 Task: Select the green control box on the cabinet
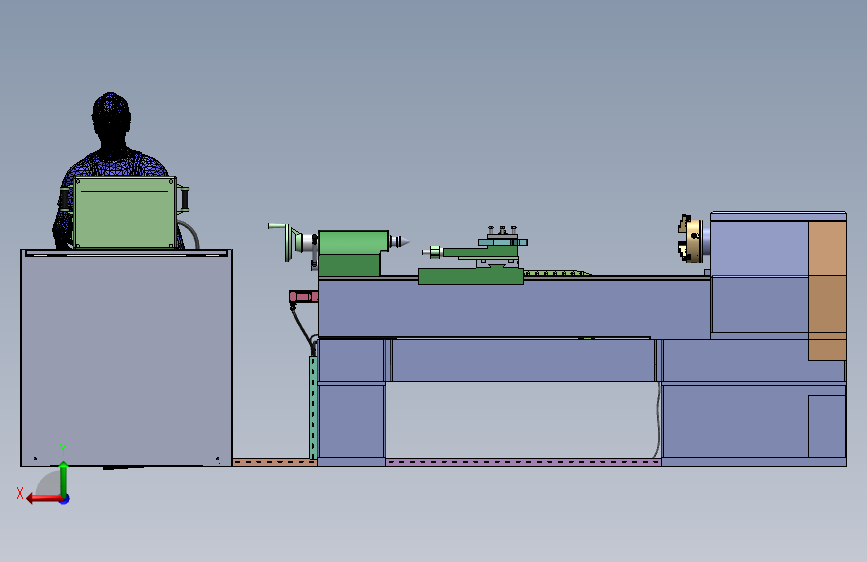(x=126, y=212)
